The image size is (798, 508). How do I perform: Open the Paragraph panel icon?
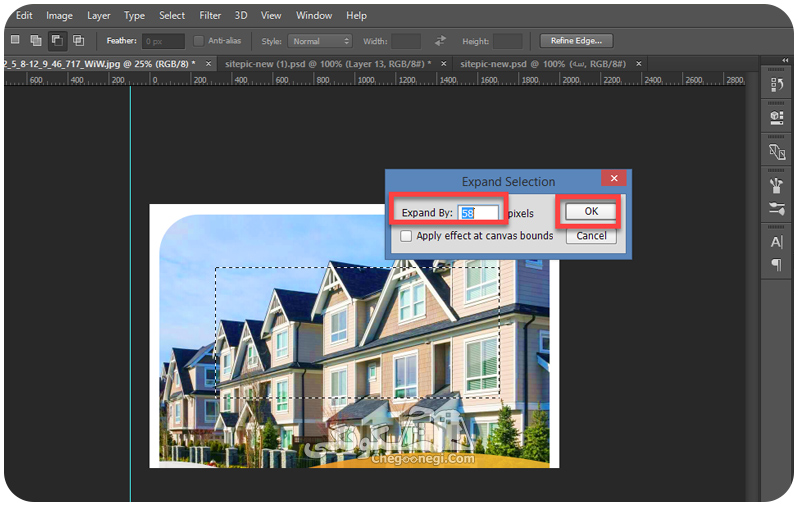point(776,265)
